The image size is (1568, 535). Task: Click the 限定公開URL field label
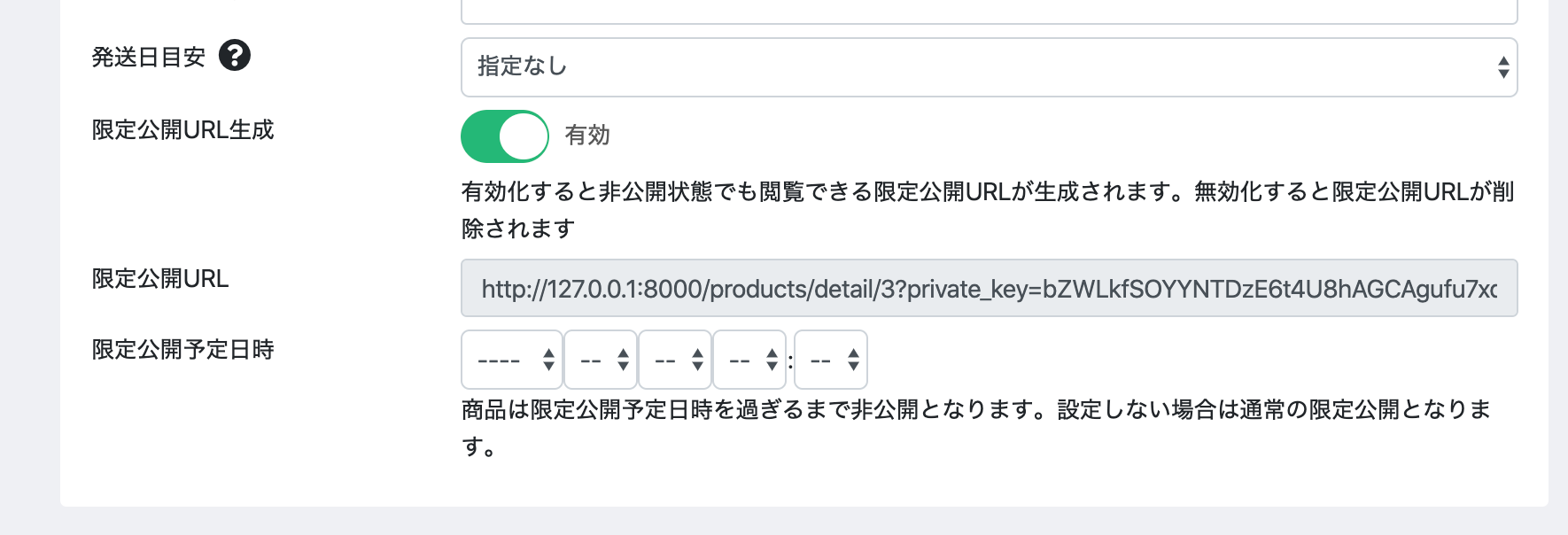[x=160, y=279]
